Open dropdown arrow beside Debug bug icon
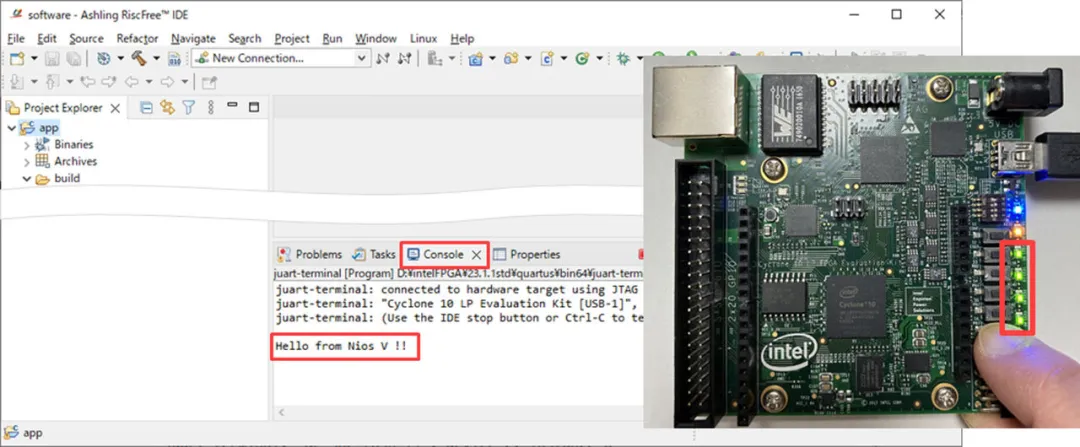This screenshot has width=1080, height=447. (640, 59)
